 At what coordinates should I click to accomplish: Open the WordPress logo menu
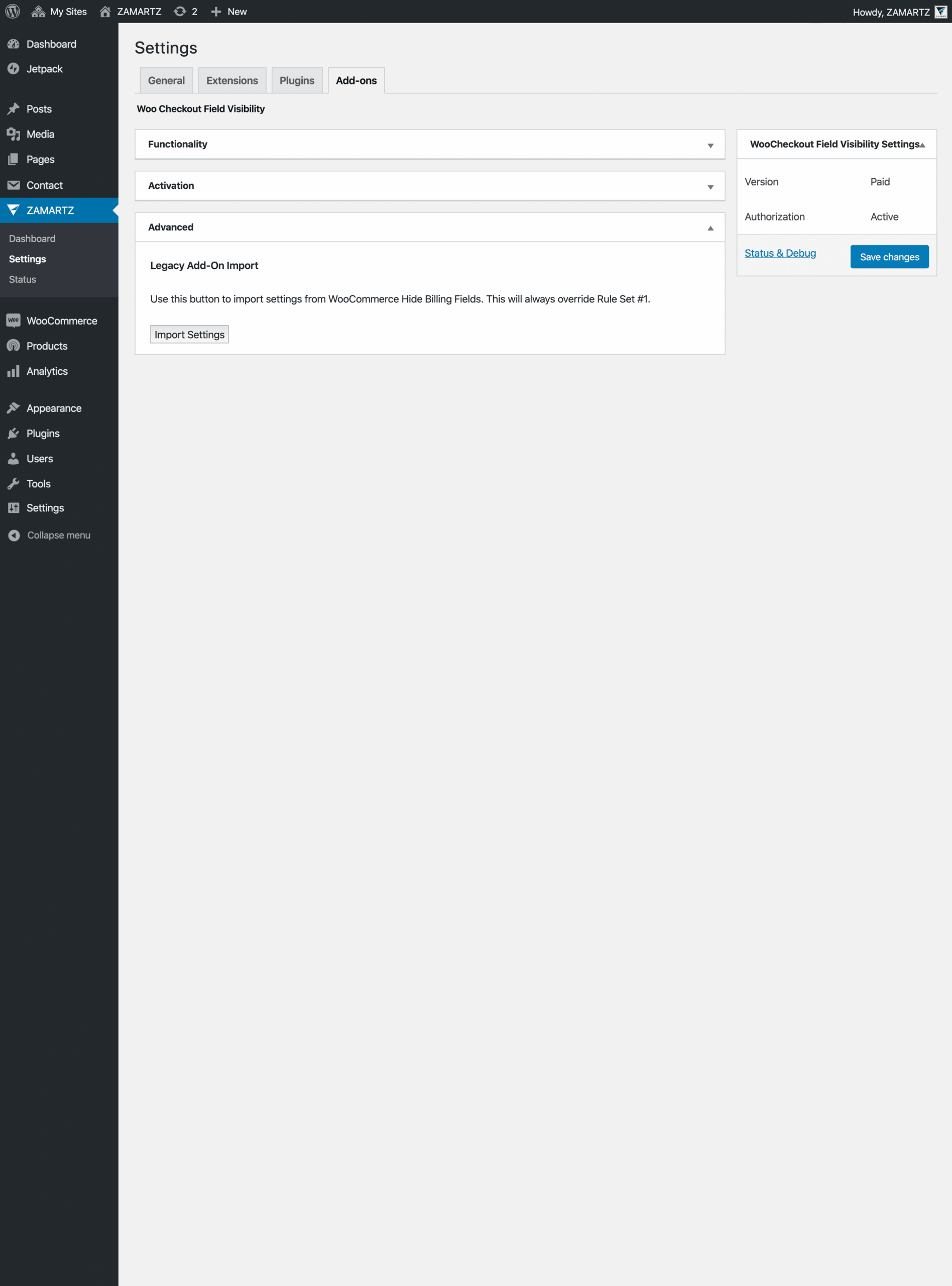click(x=12, y=11)
